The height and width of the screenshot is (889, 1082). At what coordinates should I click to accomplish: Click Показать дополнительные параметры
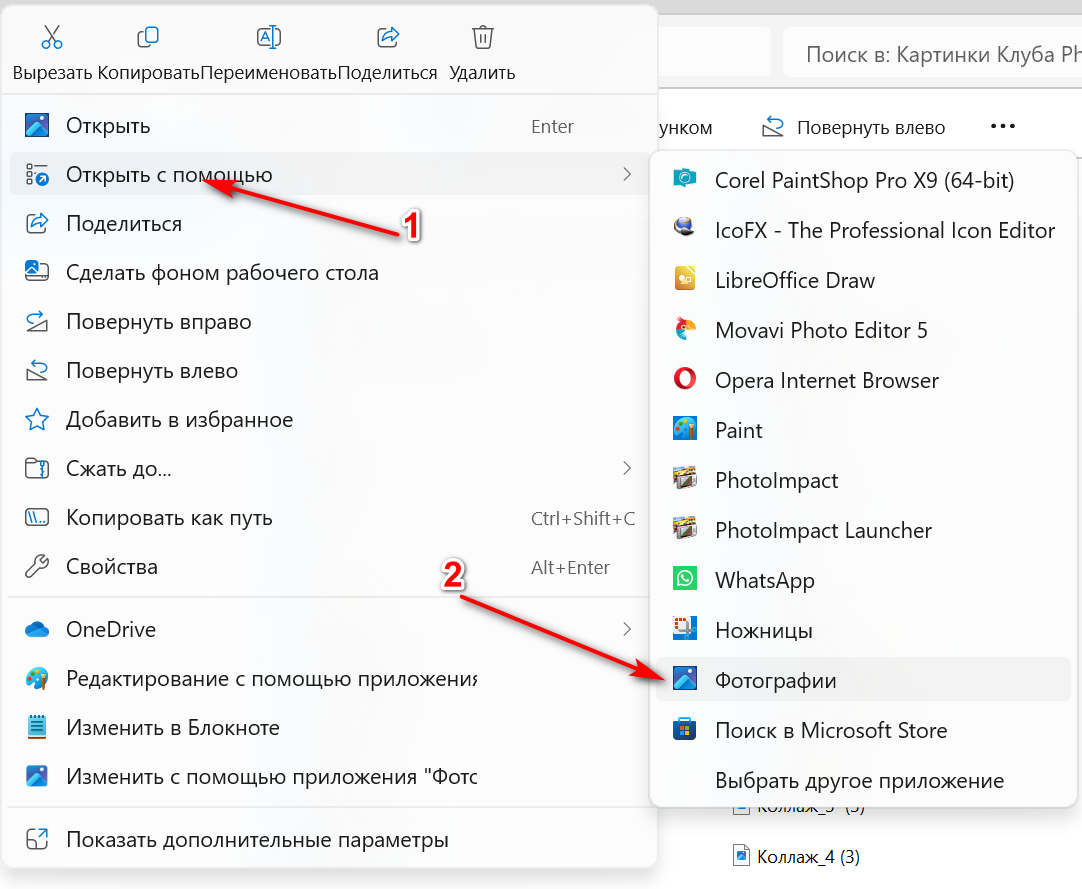(x=328, y=839)
